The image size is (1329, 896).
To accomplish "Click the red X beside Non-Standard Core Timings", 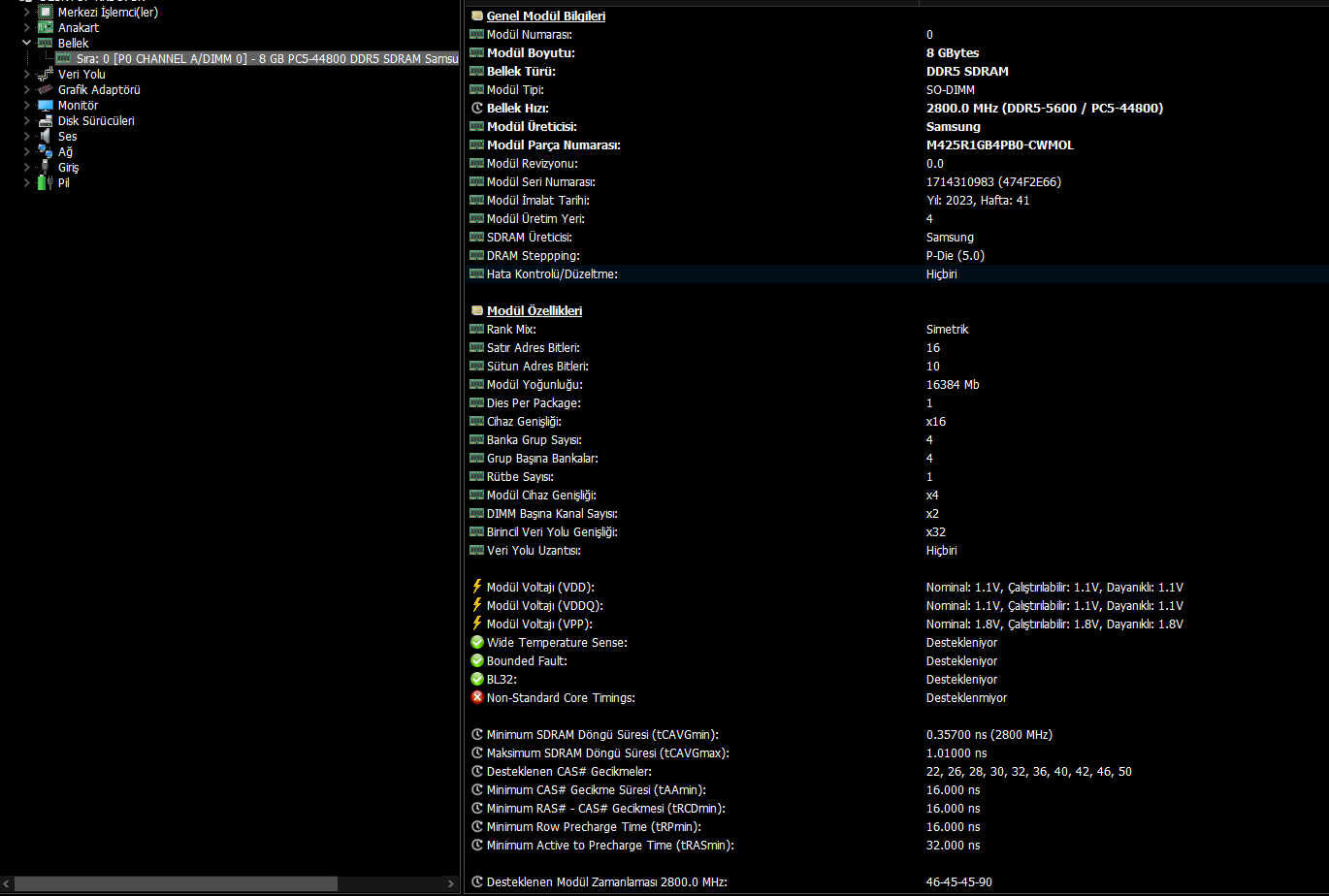I will (x=476, y=697).
